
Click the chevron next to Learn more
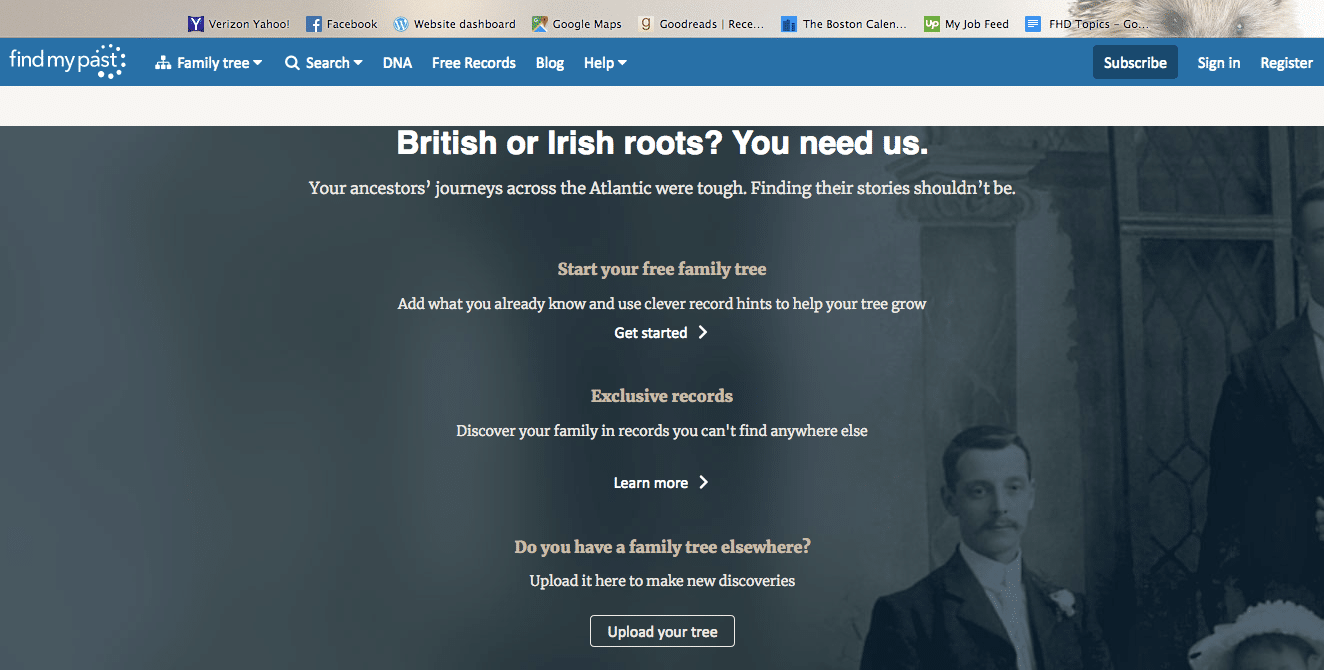tap(703, 482)
